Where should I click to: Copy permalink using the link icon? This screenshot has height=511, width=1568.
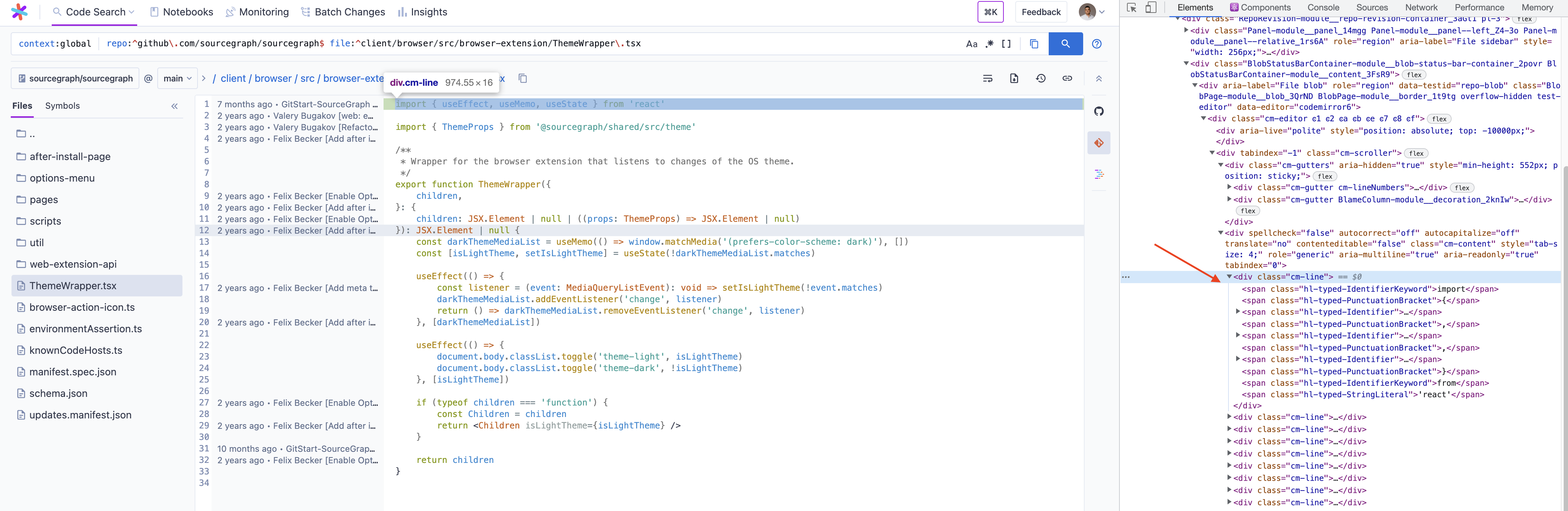pos(1067,79)
